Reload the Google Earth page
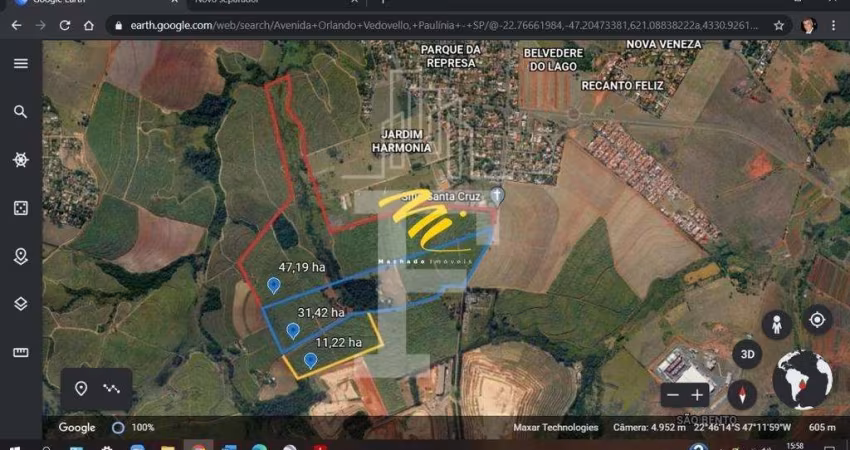The height and width of the screenshot is (450, 850). [x=65, y=25]
